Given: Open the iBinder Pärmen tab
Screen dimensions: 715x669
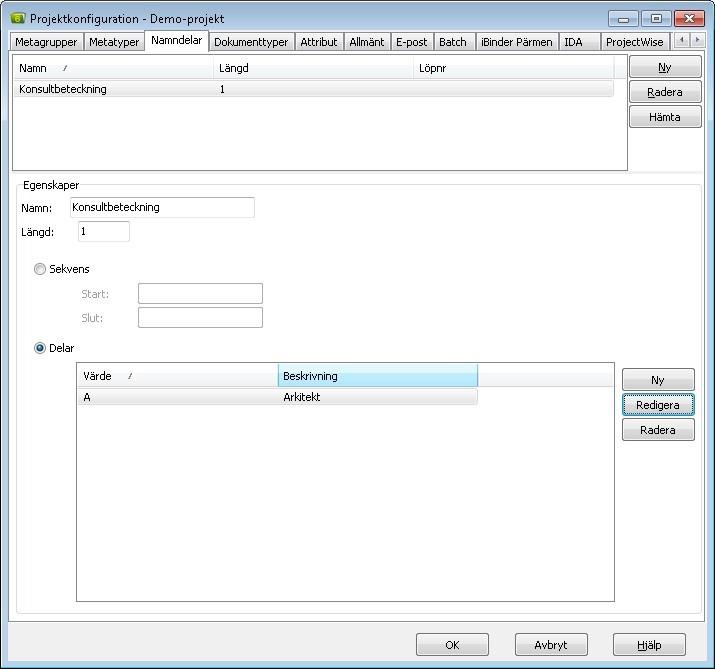Looking at the screenshot, I should pos(517,42).
